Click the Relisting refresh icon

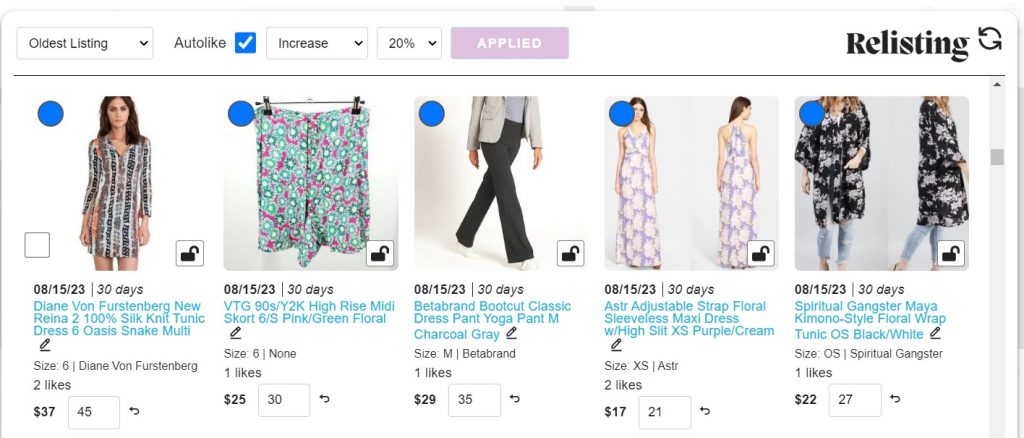[x=989, y=39]
